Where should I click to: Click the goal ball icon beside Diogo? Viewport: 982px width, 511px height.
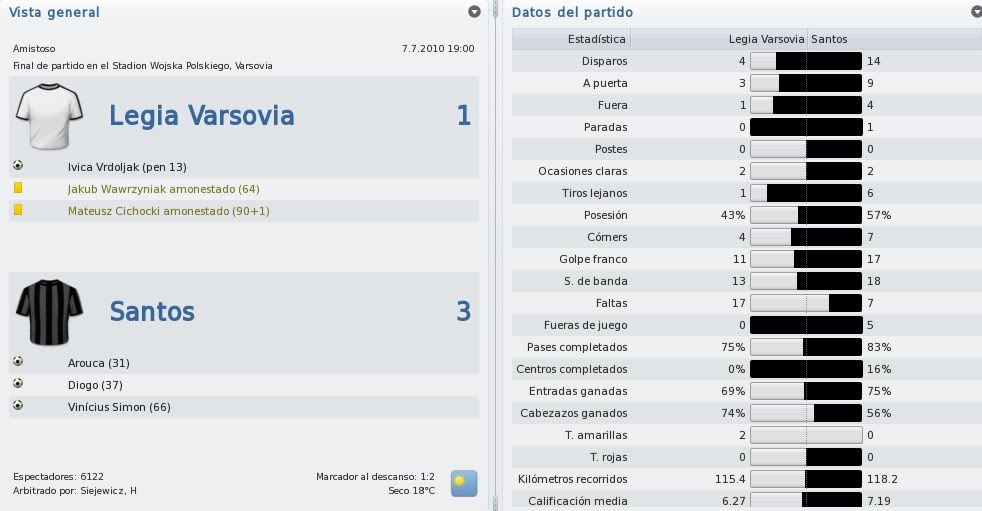click(x=18, y=383)
